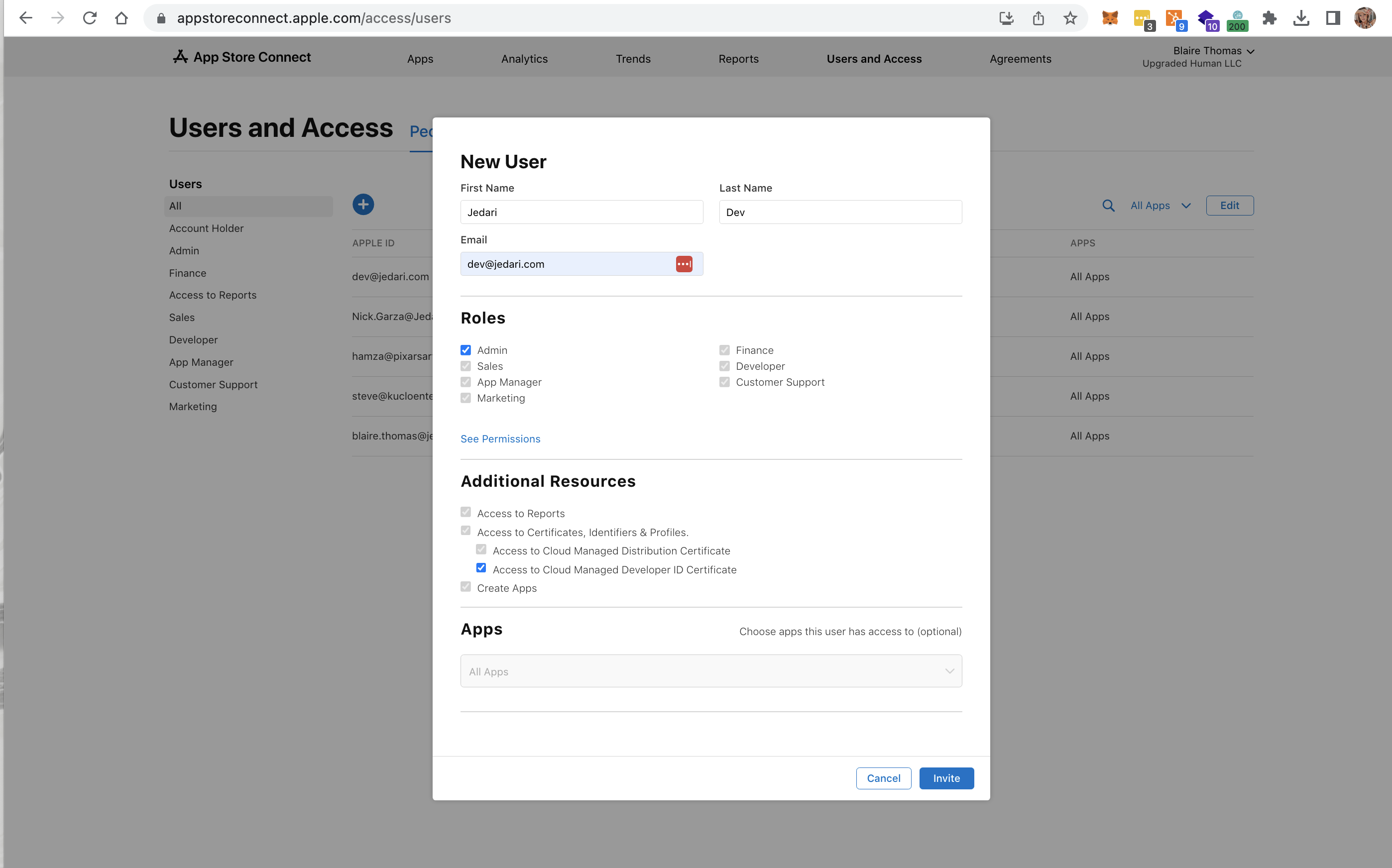Viewport: 1392px width, 868px height.
Task: Search users with magnifier icon
Action: pyautogui.click(x=1108, y=206)
